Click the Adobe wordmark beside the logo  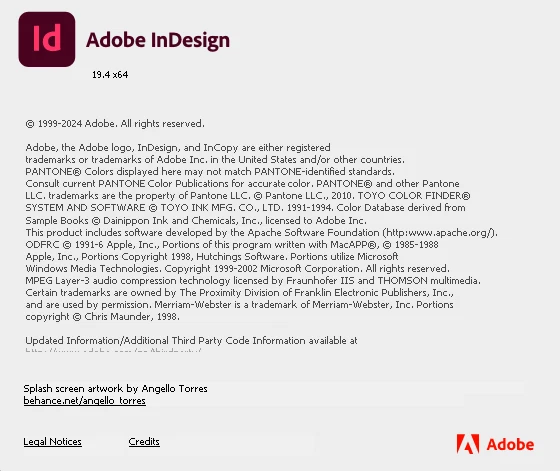coord(510,445)
